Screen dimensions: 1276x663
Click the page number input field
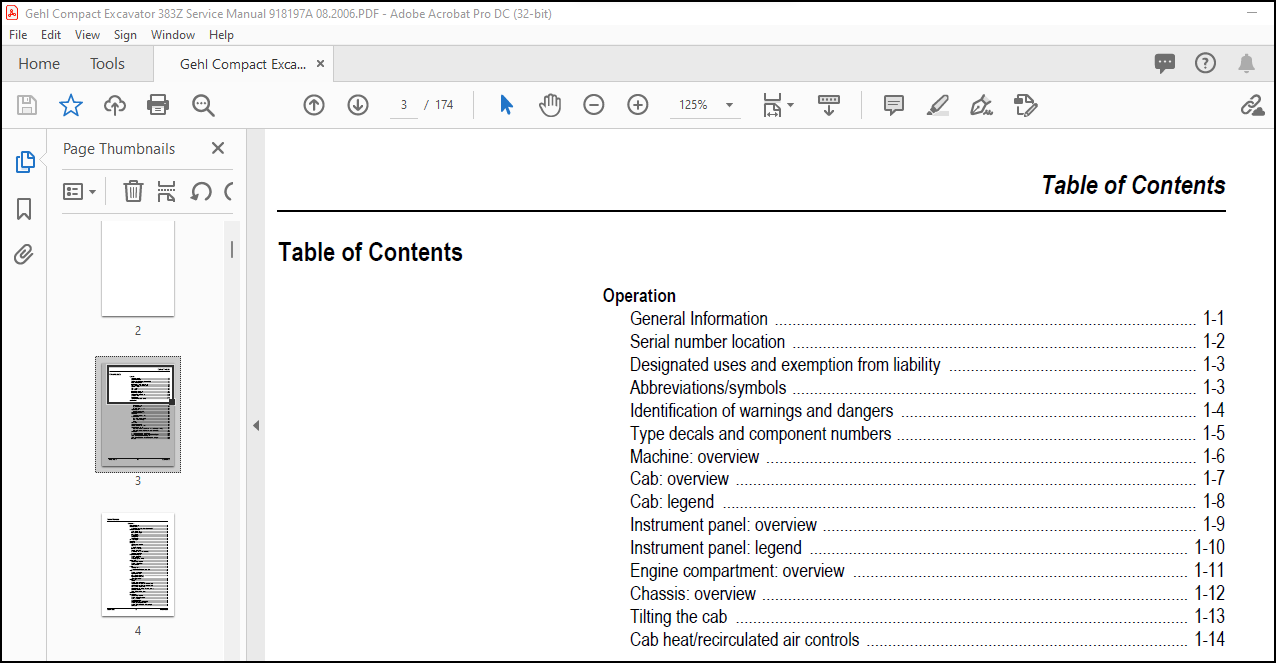404,105
